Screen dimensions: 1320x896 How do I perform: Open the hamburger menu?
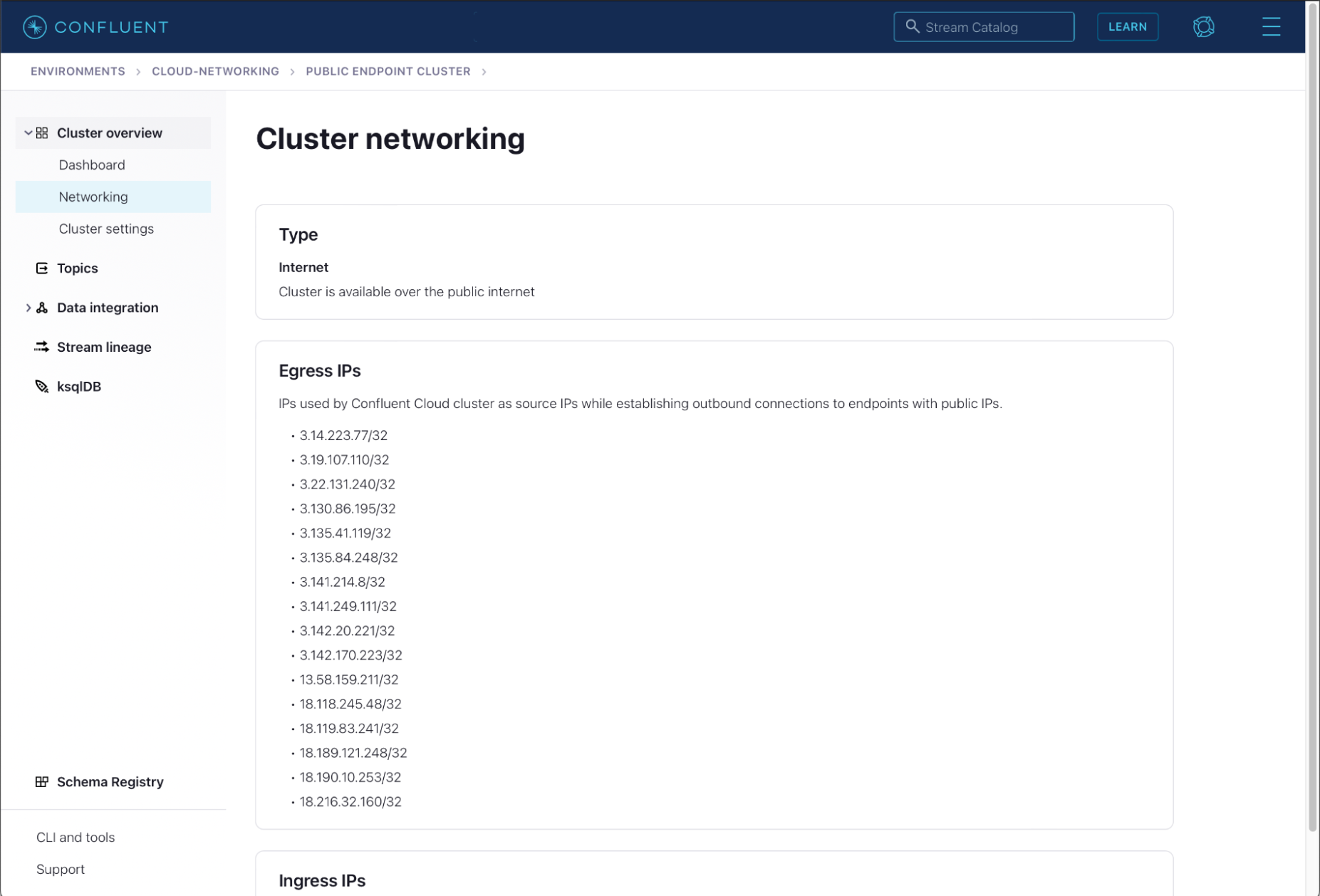(x=1271, y=27)
